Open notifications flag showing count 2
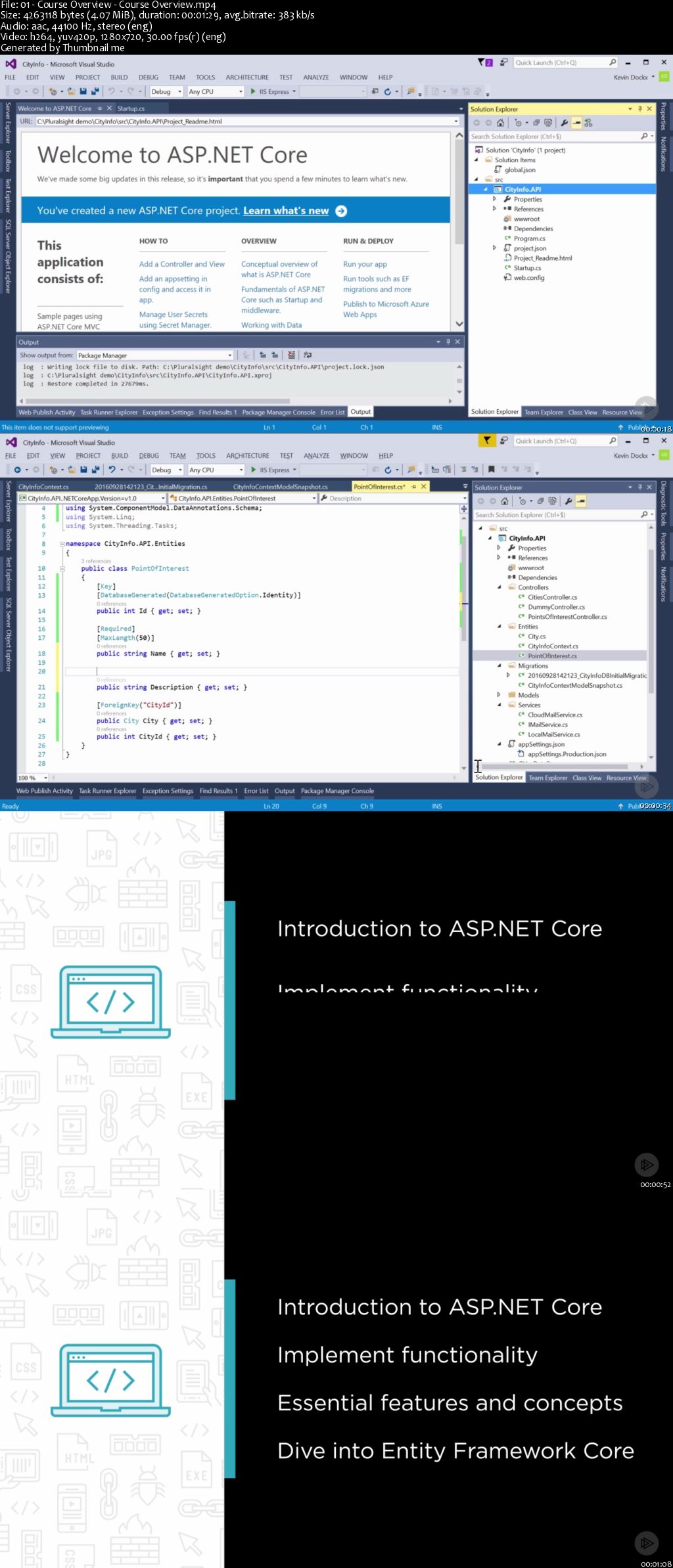Screen dimensions: 673x1568 pyautogui.click(x=485, y=62)
